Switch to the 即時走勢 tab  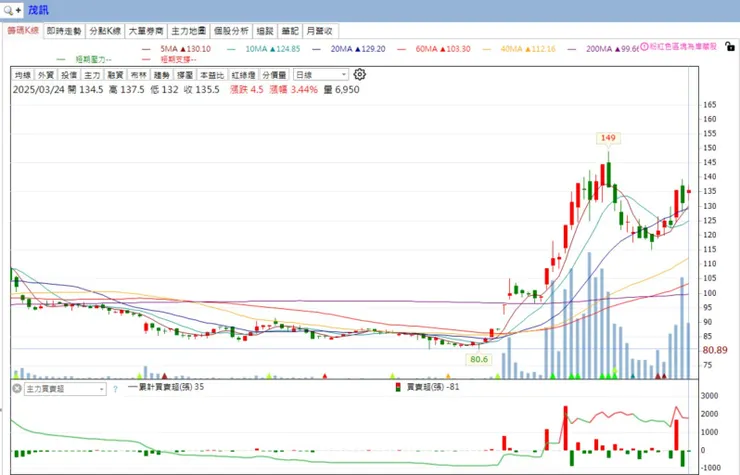click(64, 31)
